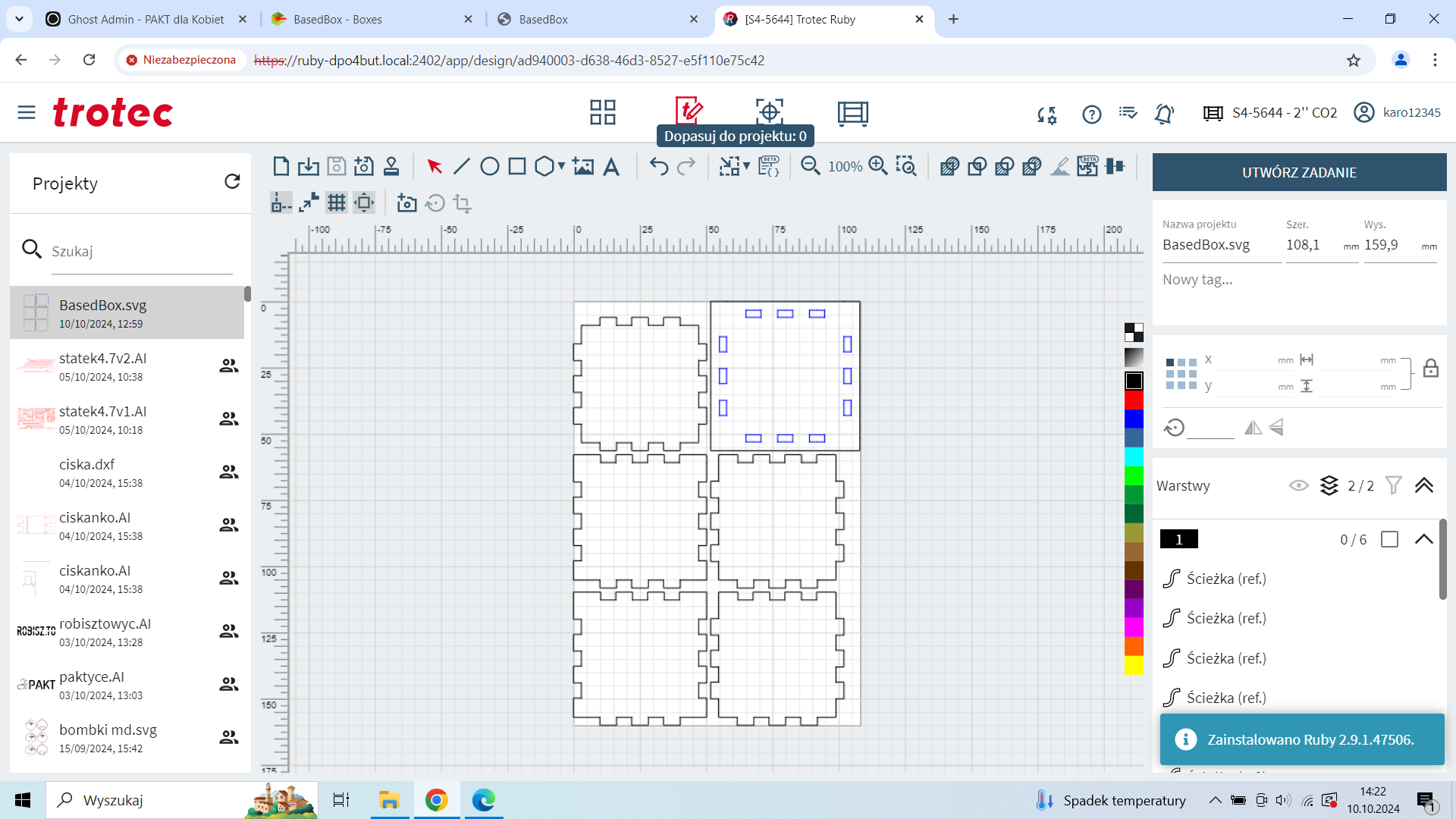1456x819 pixels.
Task: Toggle the scale arrows option
Action: (x=309, y=203)
